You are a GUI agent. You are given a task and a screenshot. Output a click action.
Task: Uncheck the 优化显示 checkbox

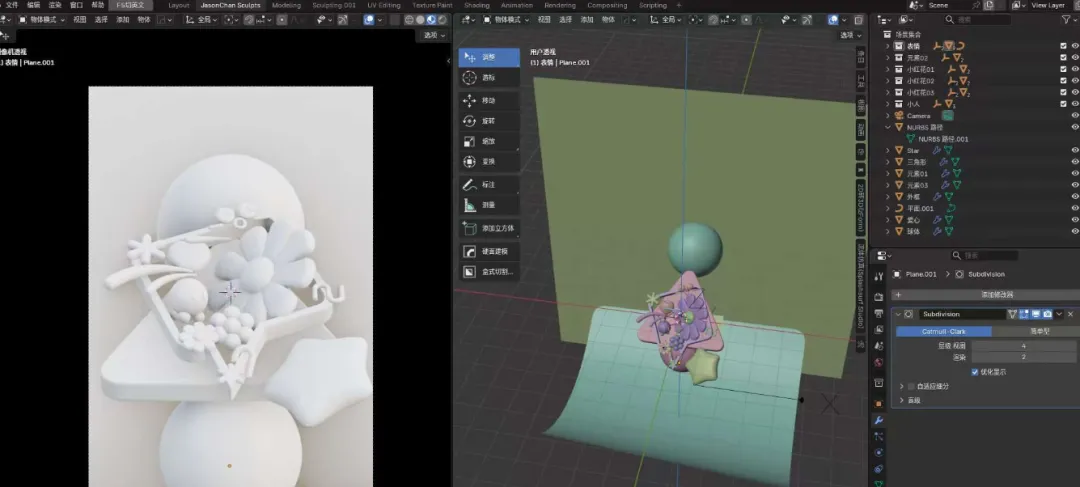coord(975,372)
